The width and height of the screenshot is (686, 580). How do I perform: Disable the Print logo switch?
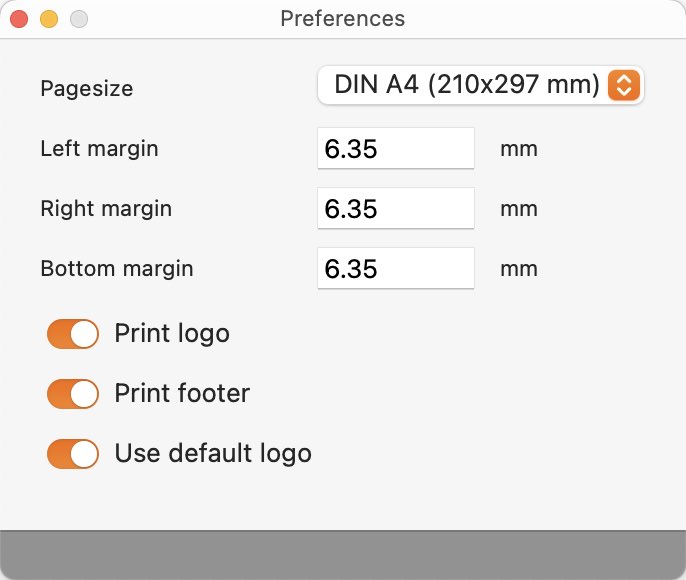click(73, 334)
